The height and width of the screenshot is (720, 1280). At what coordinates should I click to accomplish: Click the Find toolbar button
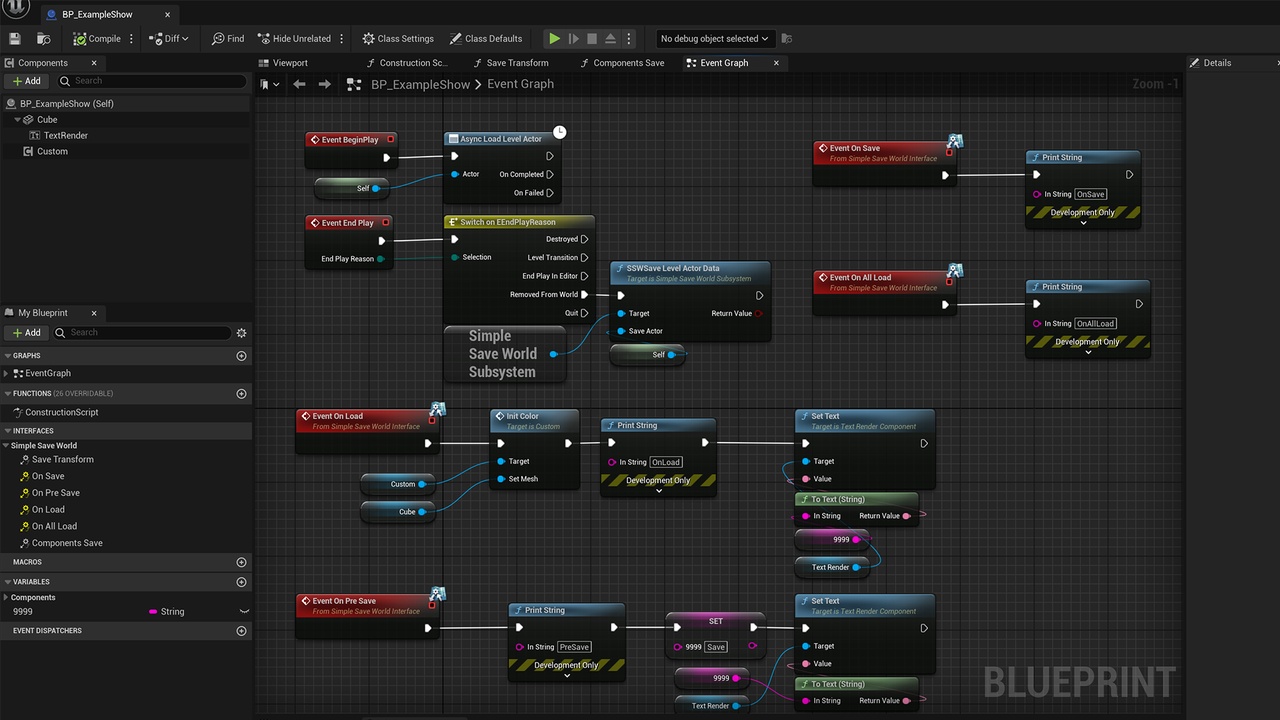[x=227, y=39]
